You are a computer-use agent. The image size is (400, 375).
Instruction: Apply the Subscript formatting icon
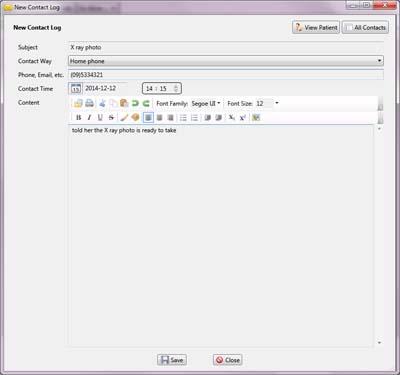point(232,117)
